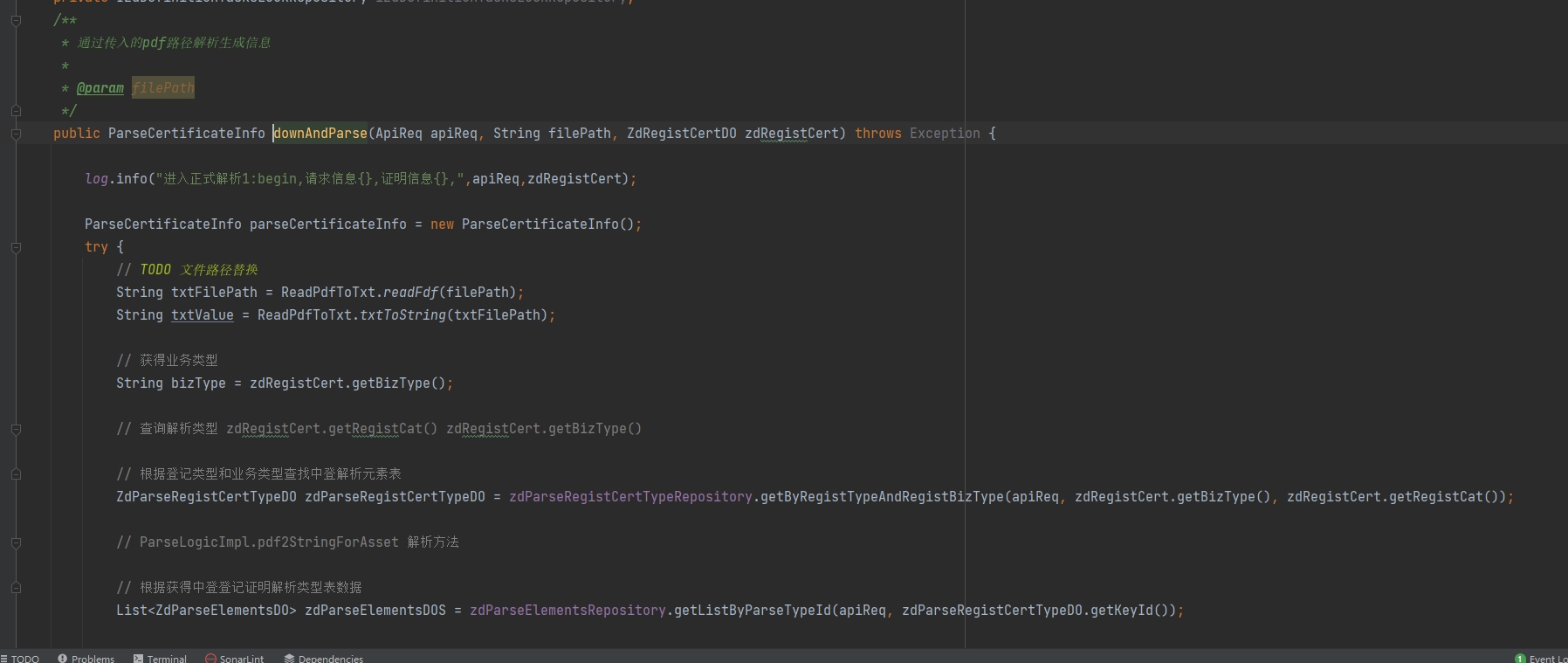The height and width of the screenshot is (663, 1568).
Task: Collapse the Javadoc comment at the /** line
Action: tap(16, 20)
